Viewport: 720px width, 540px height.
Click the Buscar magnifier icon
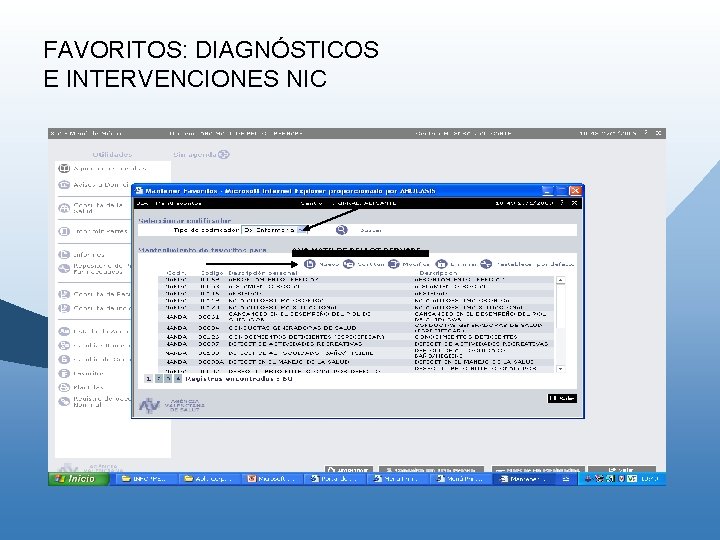tap(342, 230)
